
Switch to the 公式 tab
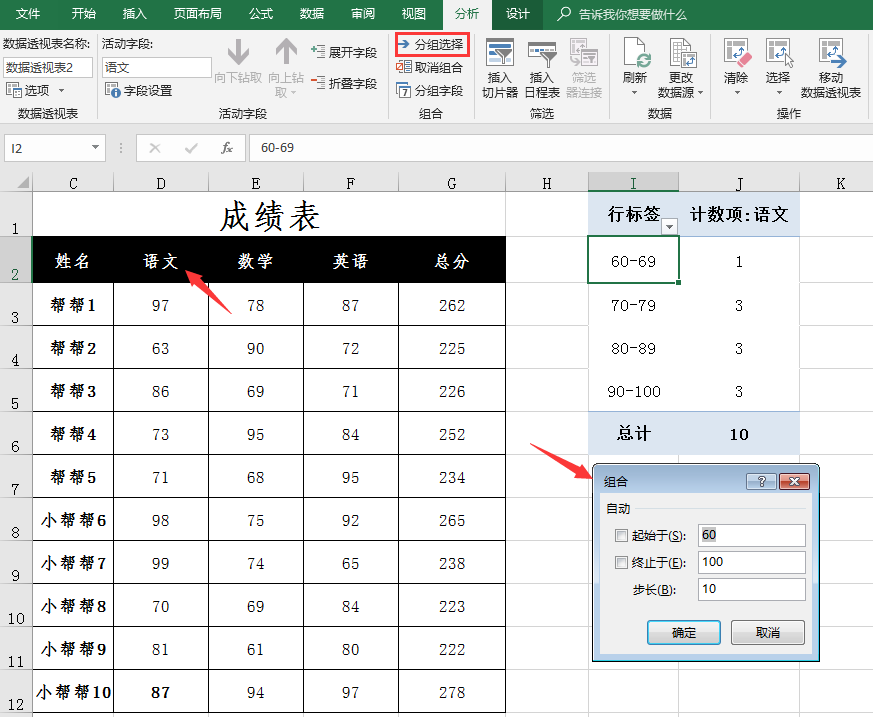pos(261,13)
